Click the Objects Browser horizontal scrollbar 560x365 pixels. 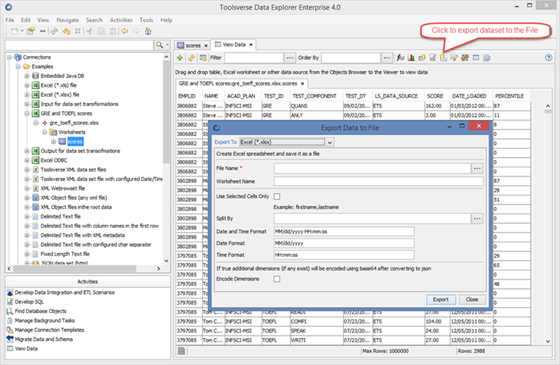point(75,268)
